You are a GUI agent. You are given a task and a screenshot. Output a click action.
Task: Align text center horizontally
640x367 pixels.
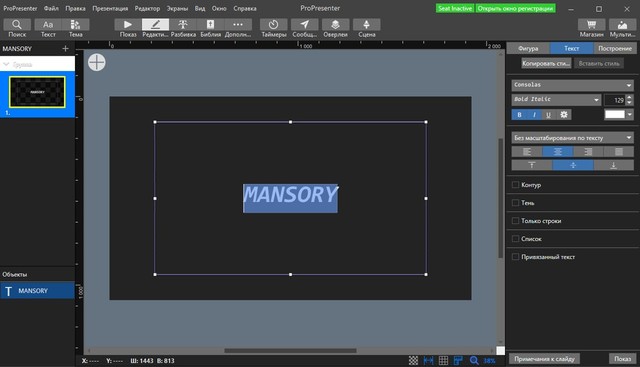tap(558, 152)
